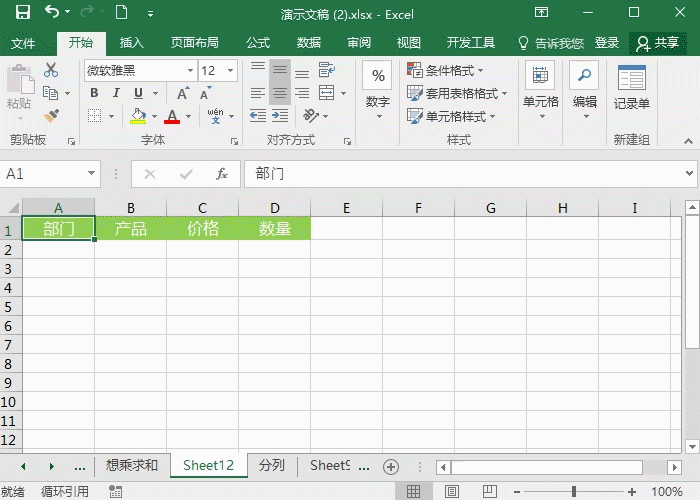Click cell D1 containing 数量
Viewport: 700px width, 500px height.
274,229
